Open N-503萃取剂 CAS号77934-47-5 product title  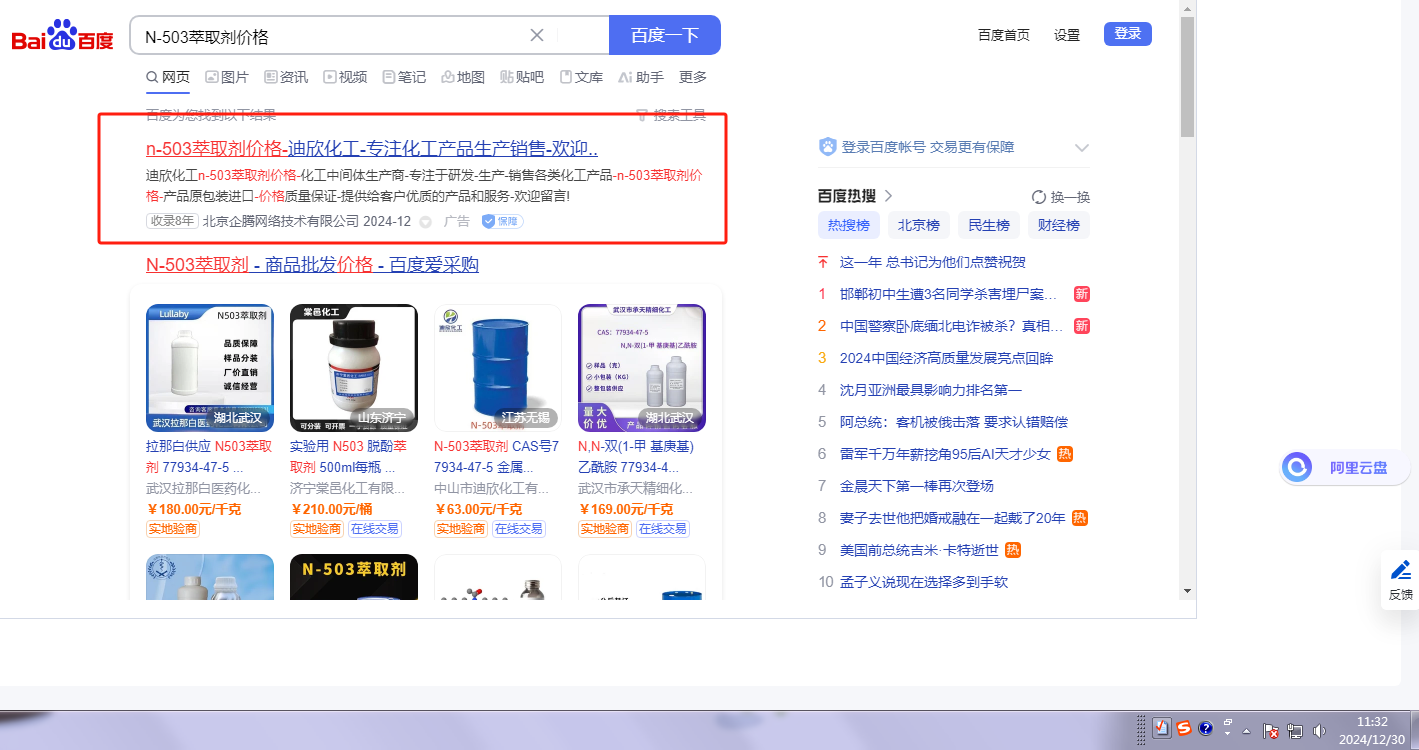497,456
